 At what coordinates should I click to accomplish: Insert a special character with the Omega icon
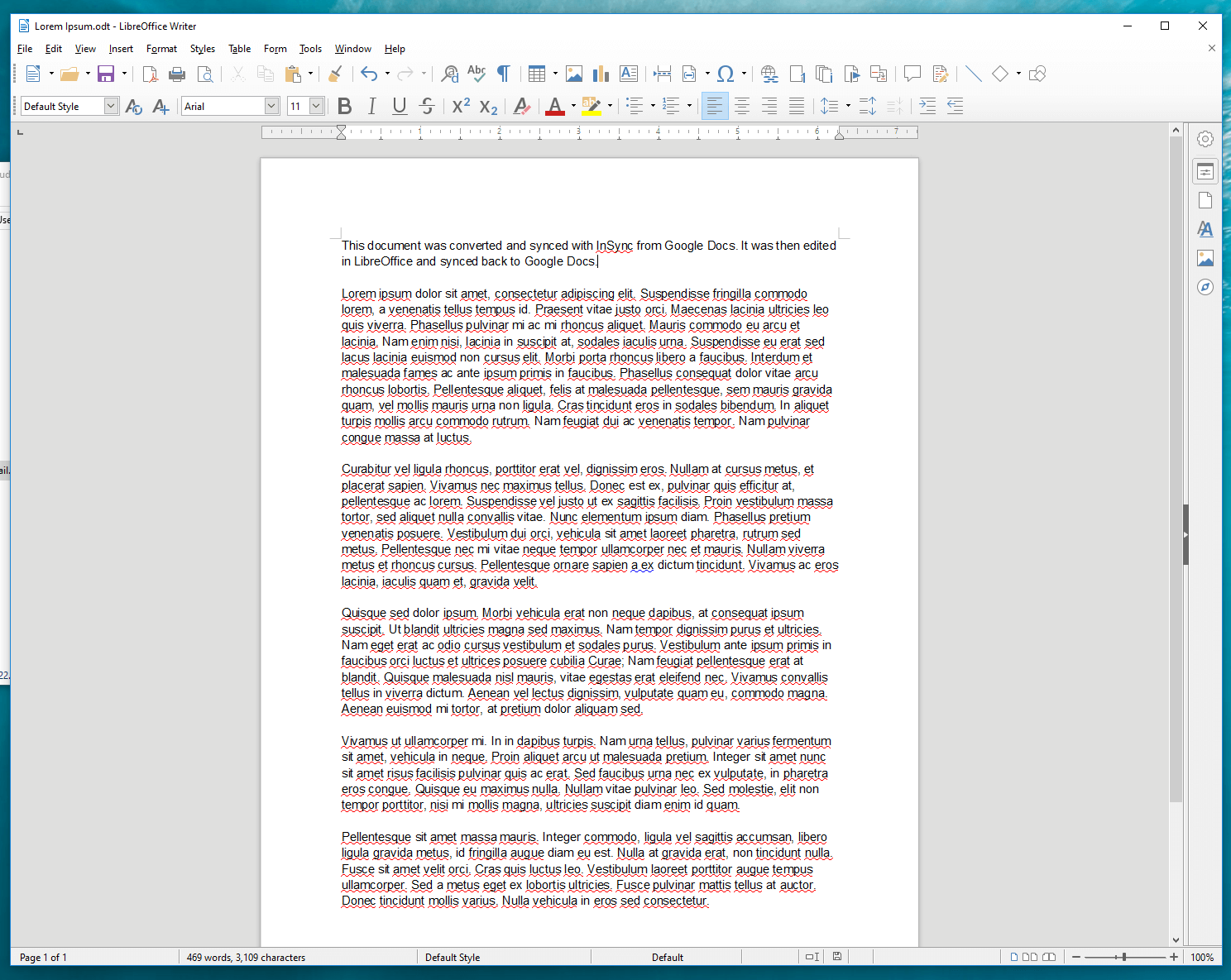[726, 74]
